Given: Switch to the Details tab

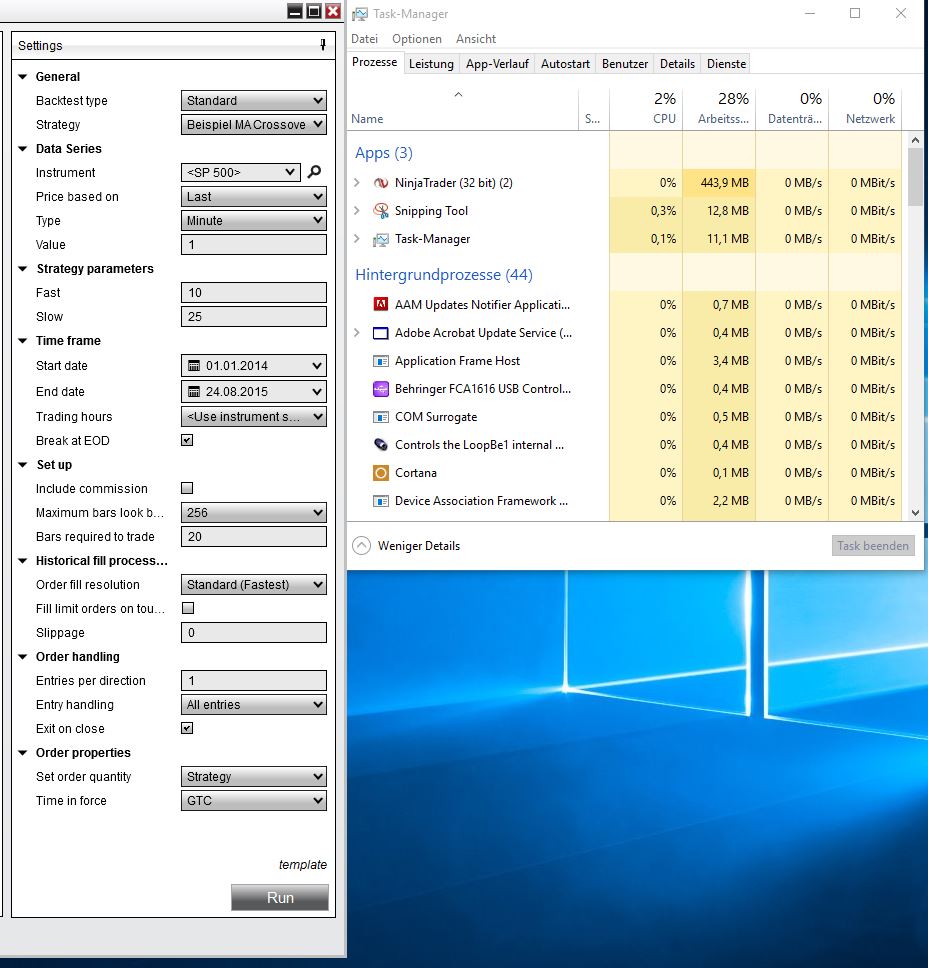Looking at the screenshot, I should [677, 64].
